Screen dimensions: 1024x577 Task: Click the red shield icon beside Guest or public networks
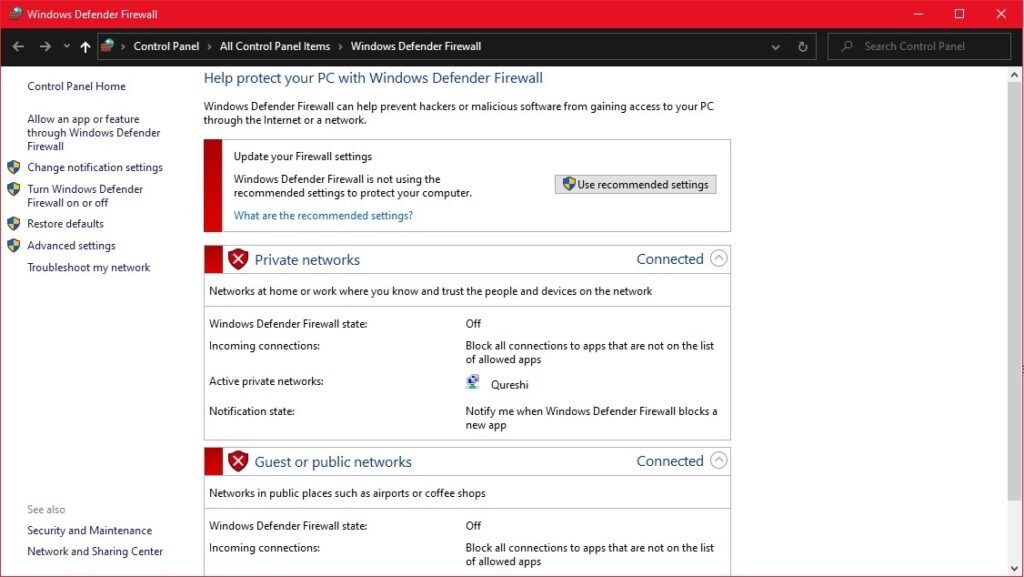pyautogui.click(x=238, y=462)
